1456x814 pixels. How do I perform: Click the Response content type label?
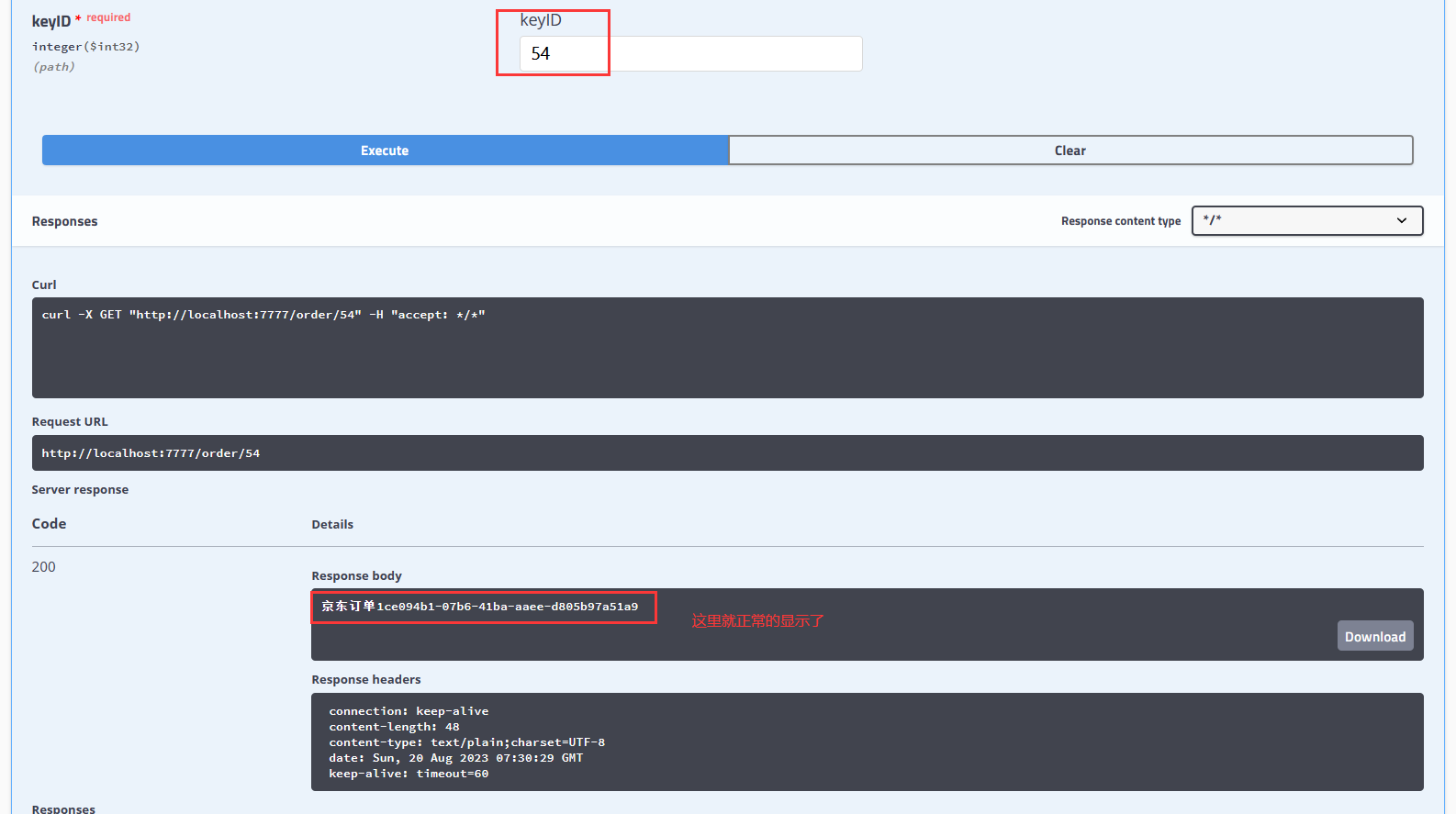point(1121,221)
